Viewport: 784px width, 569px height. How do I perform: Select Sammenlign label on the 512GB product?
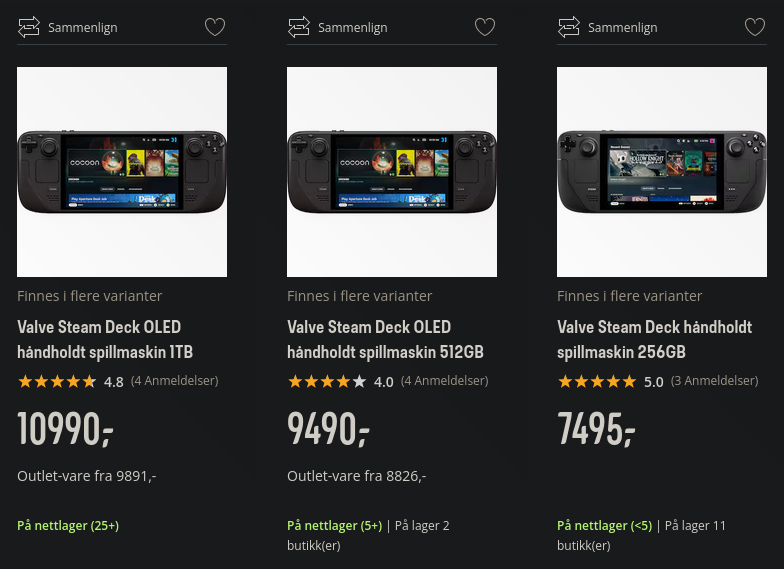tap(352, 28)
